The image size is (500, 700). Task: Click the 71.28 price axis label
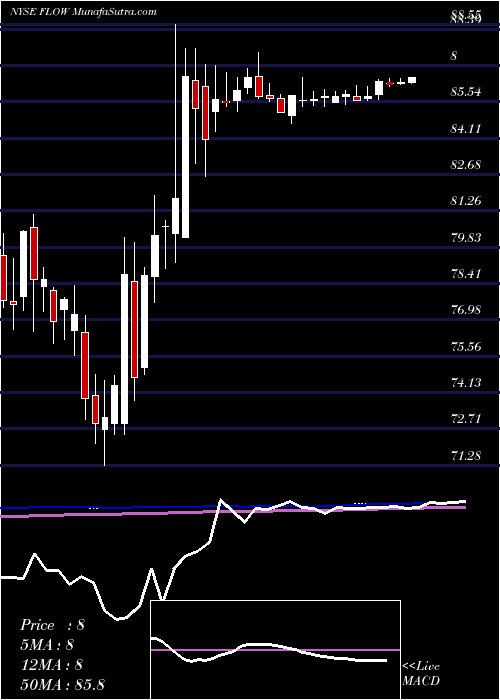(467, 455)
